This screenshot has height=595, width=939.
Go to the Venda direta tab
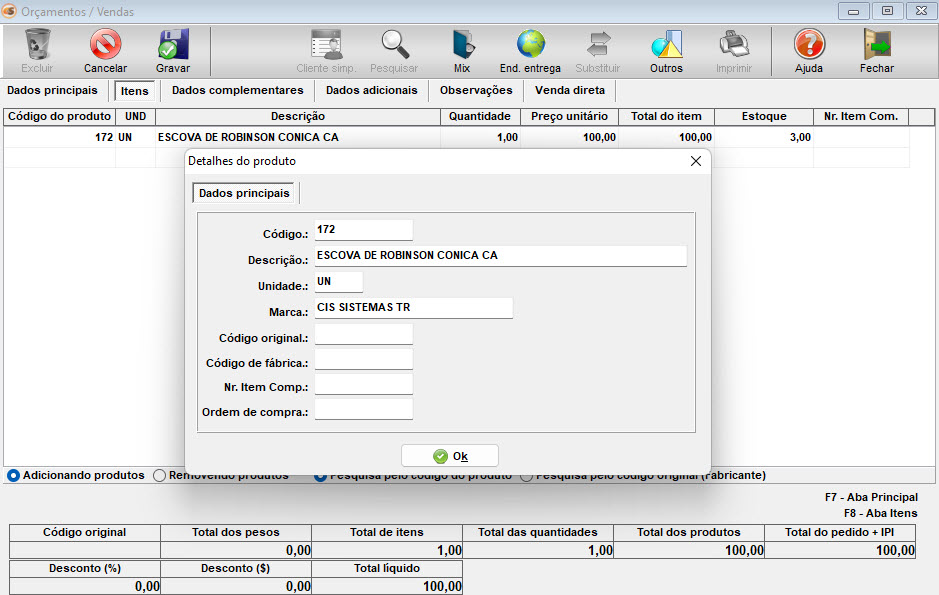point(570,90)
